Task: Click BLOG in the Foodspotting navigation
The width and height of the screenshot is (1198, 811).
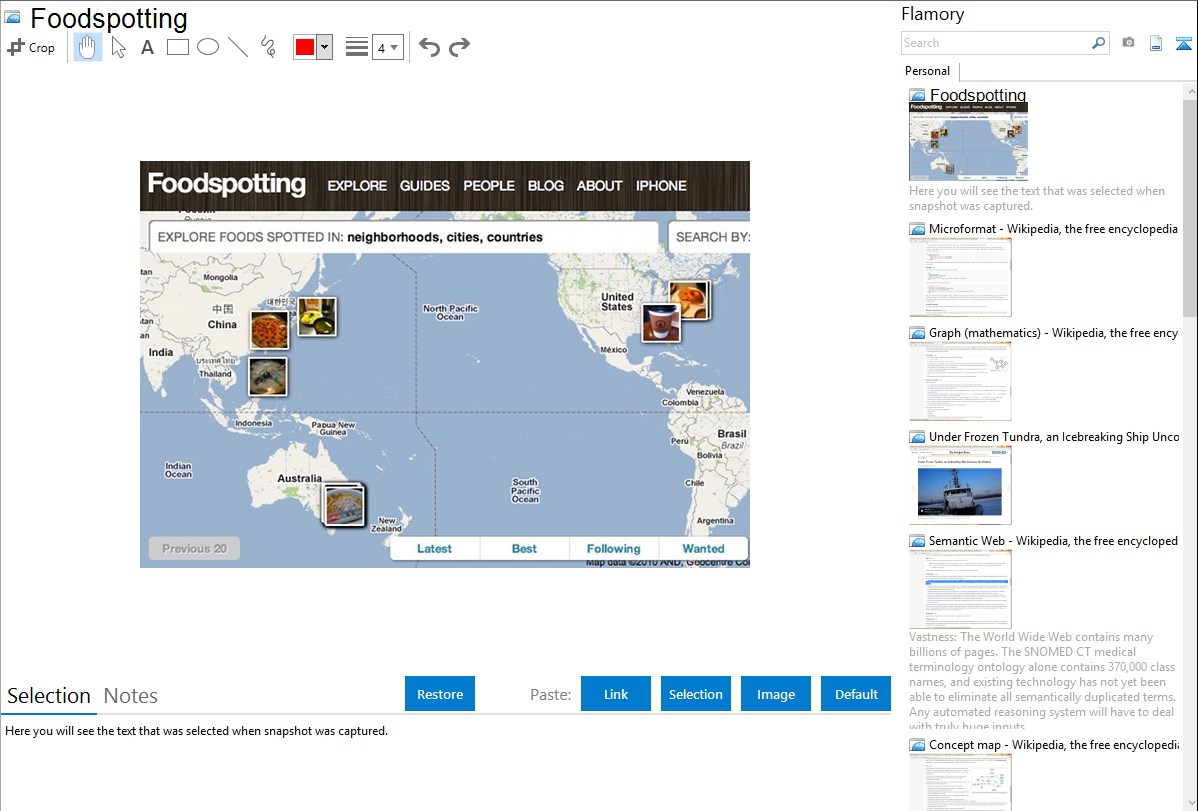Action: coord(546,186)
